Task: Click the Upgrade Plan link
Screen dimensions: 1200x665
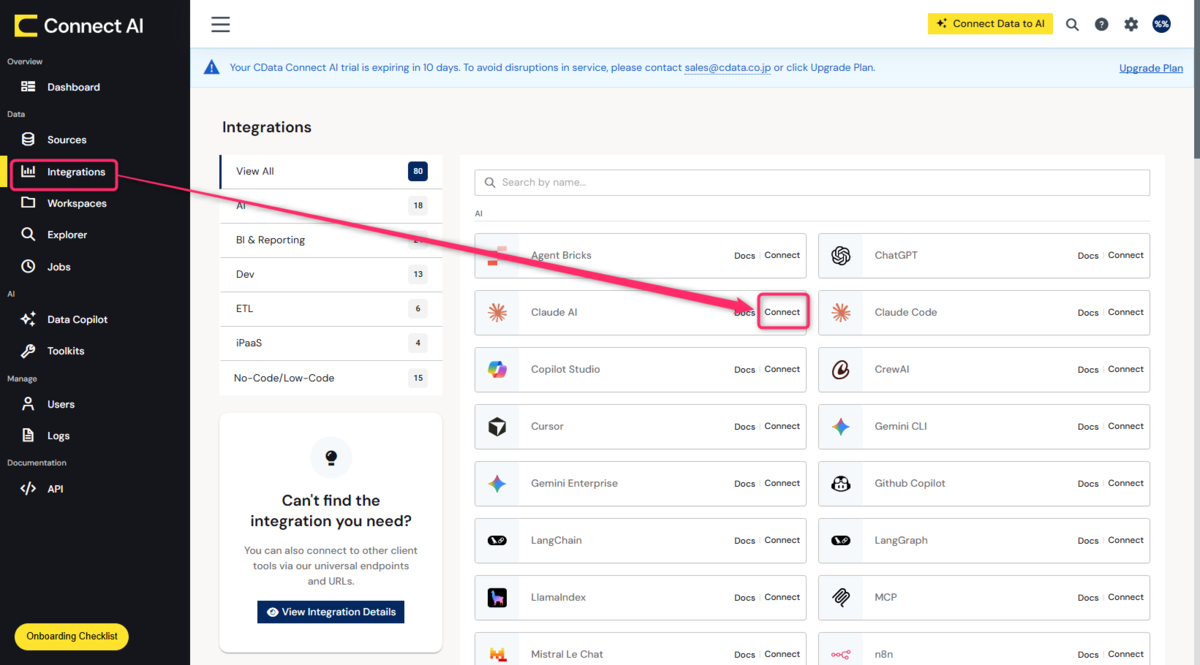Action: 1151,68
